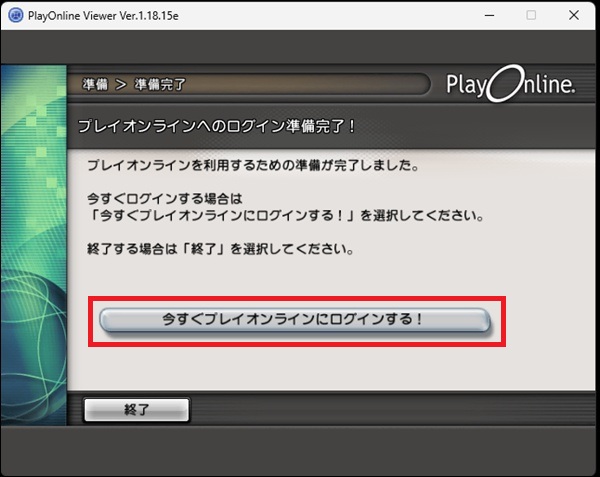Click the > breadcrumb separator arrow

point(121,86)
